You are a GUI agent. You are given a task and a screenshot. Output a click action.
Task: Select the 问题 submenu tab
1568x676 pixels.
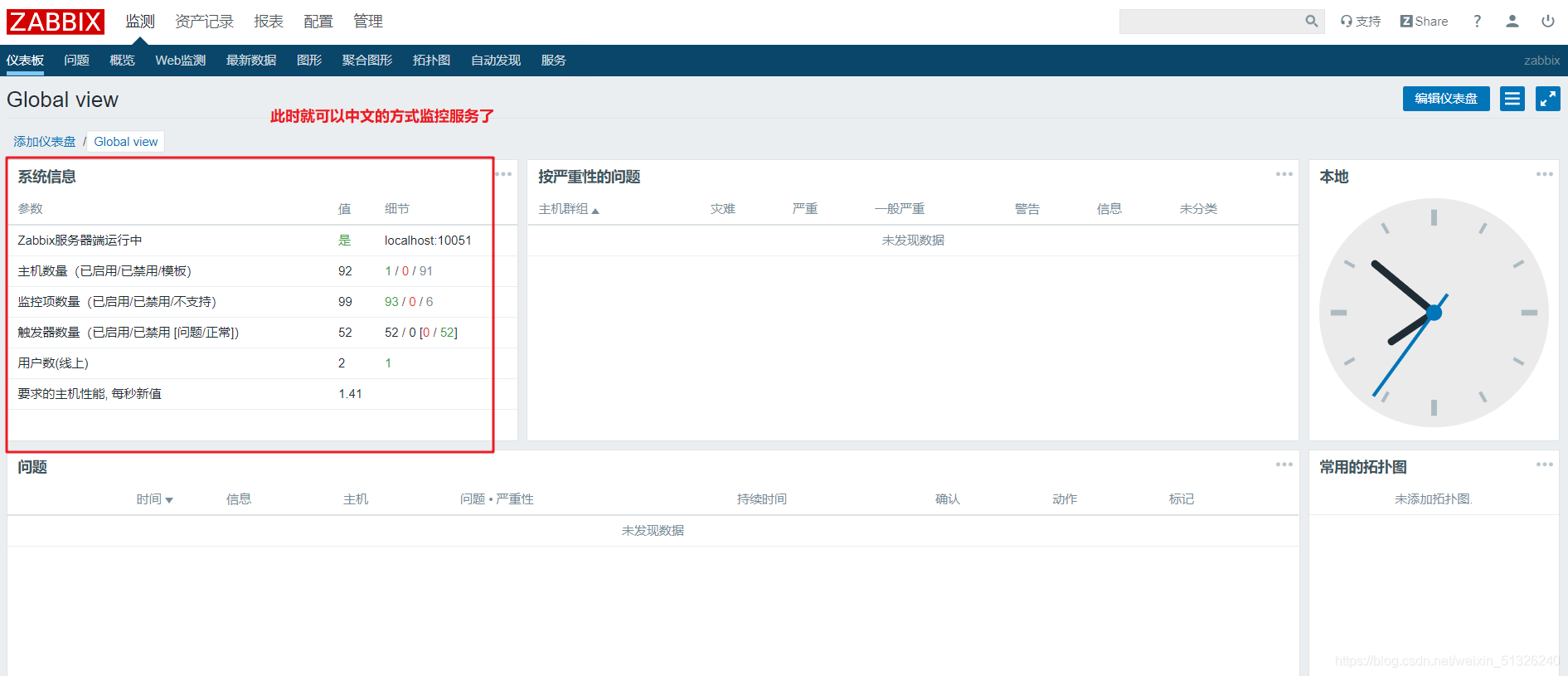76,61
